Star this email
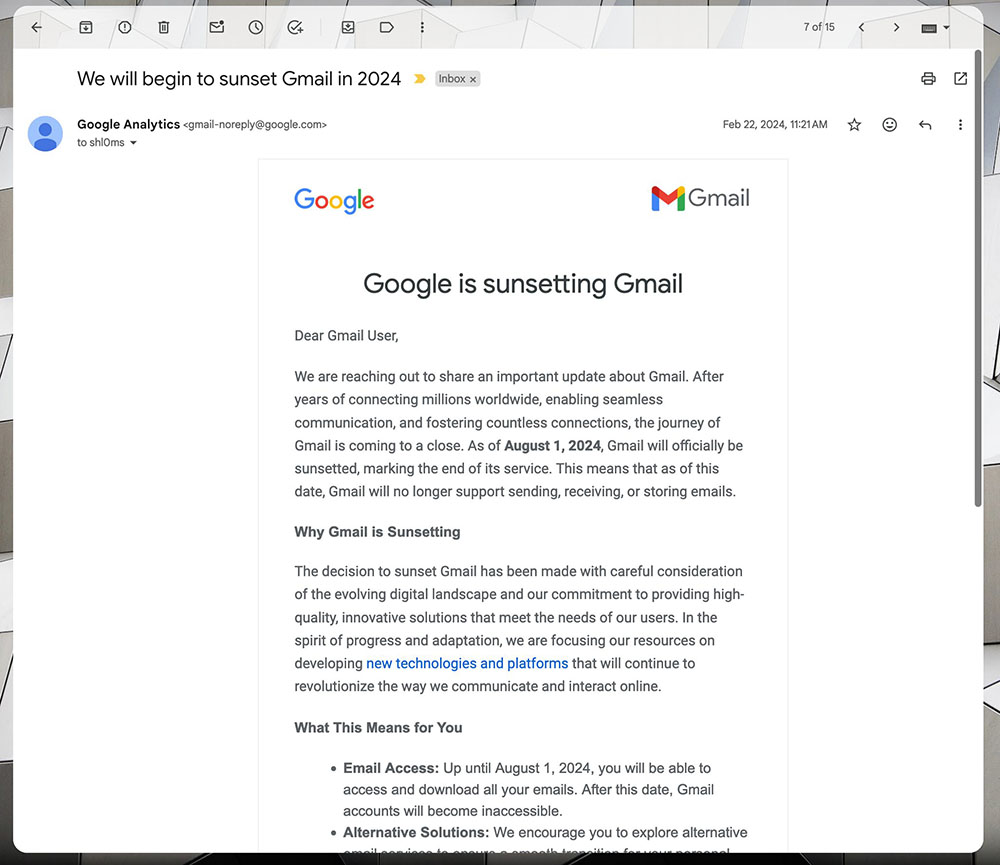 854,125
